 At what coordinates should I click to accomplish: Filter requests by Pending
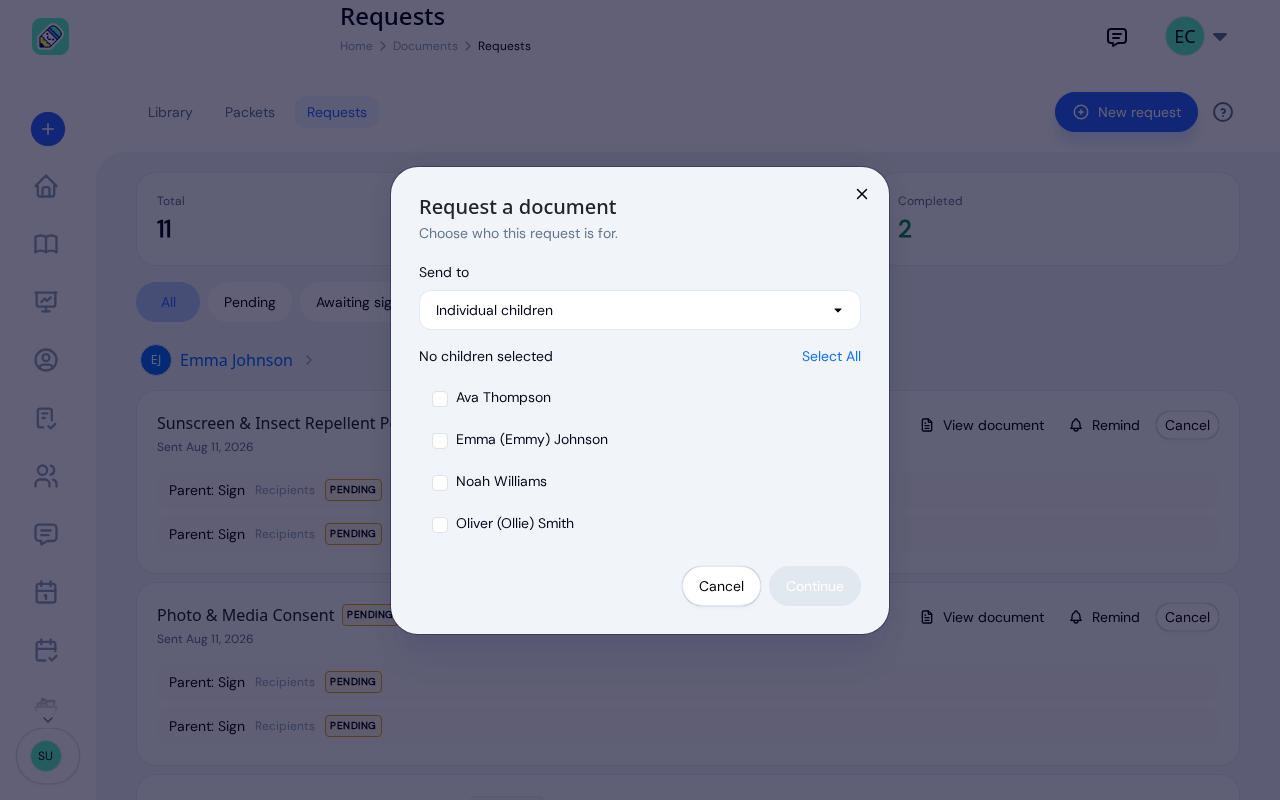(x=250, y=302)
